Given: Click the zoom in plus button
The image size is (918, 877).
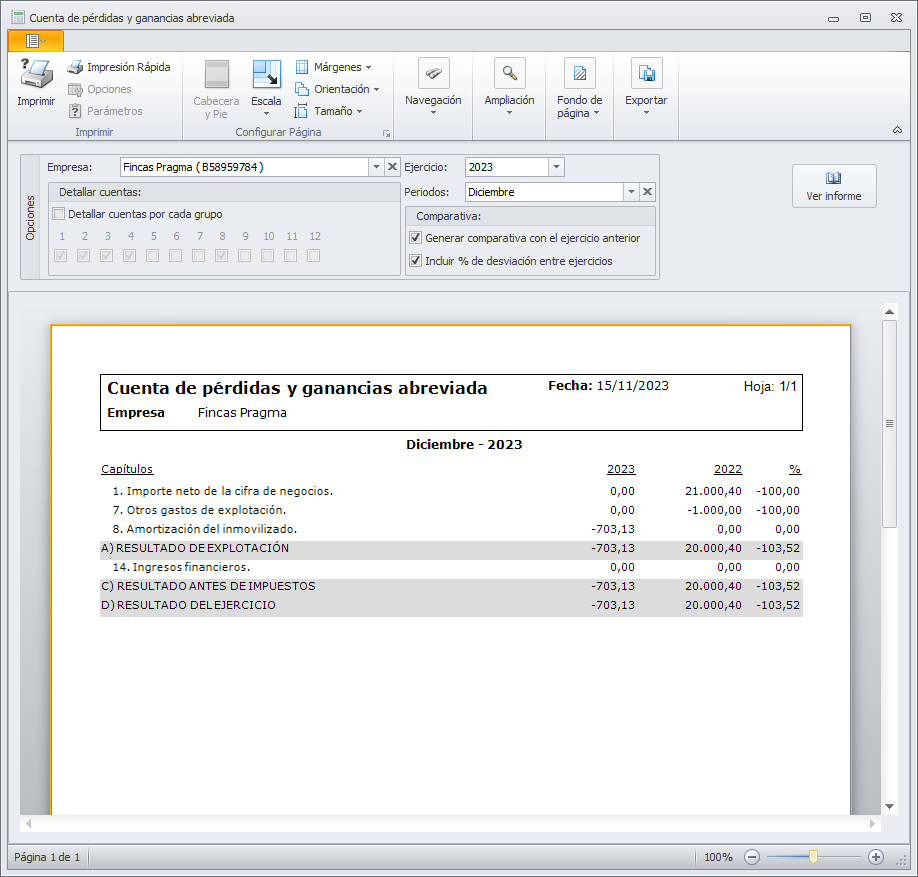Looking at the screenshot, I should [876, 857].
